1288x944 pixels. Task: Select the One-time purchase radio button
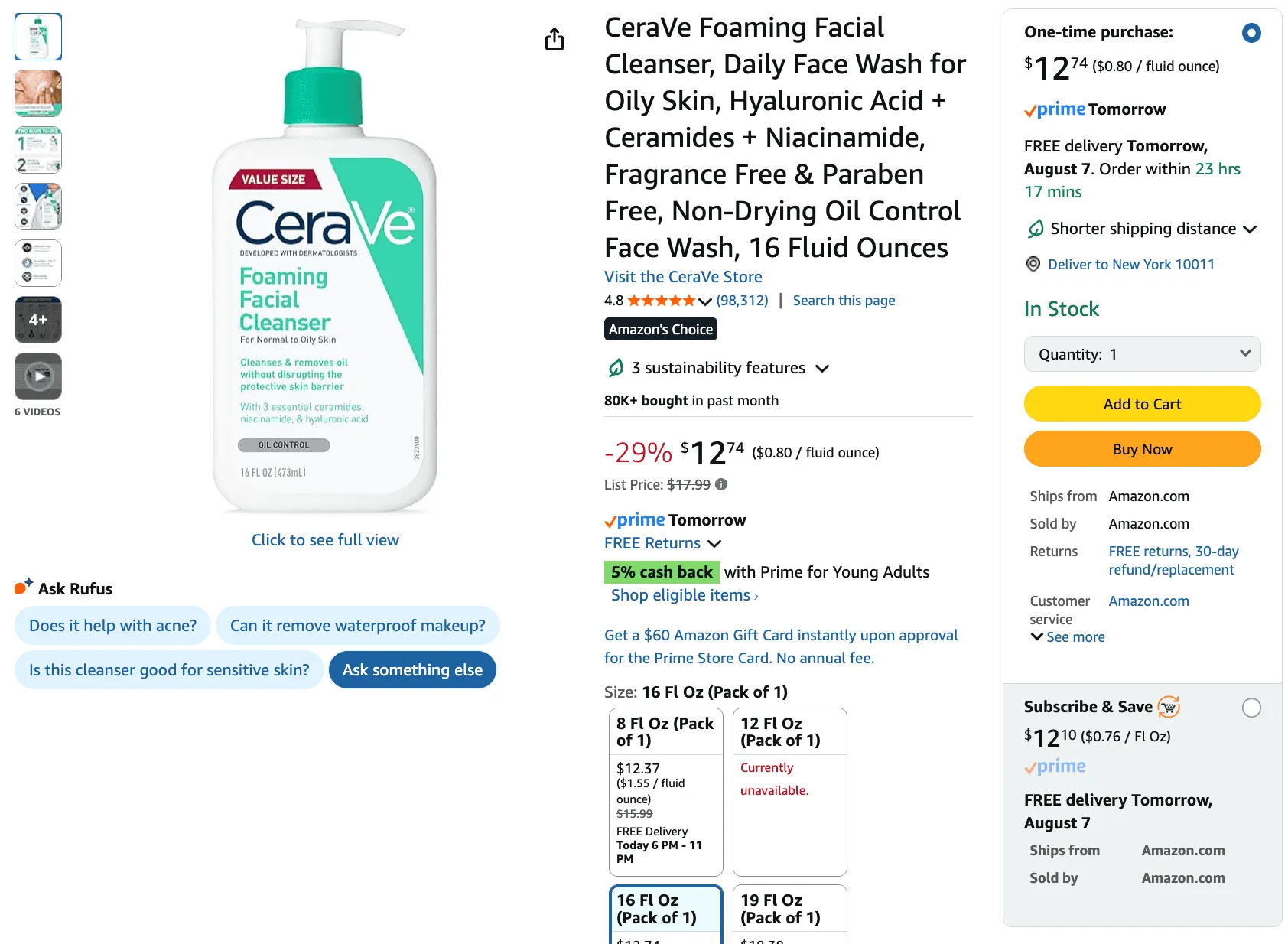click(1251, 33)
